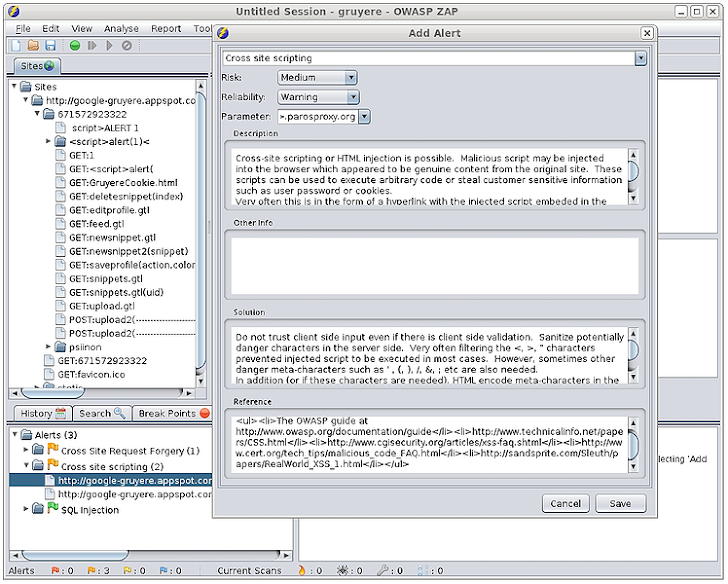
Task: Click the New Session toolbar icon
Action: [16, 45]
